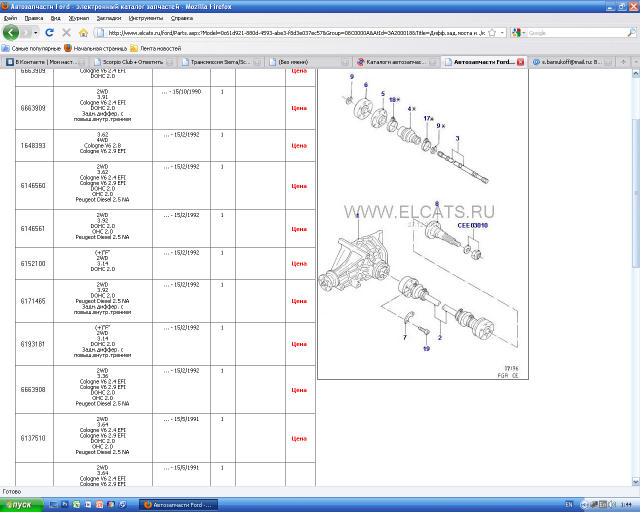Open the search engine selector dropdown

[x=525, y=32]
